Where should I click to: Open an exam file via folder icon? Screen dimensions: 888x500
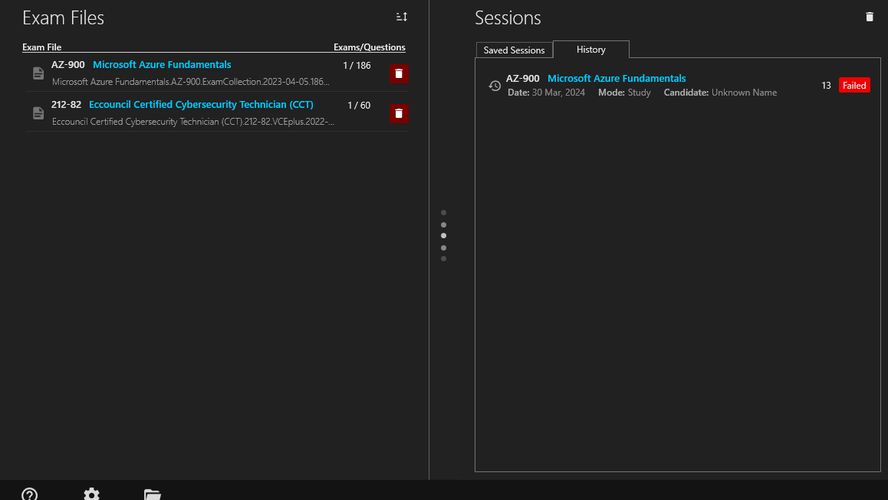[152, 494]
